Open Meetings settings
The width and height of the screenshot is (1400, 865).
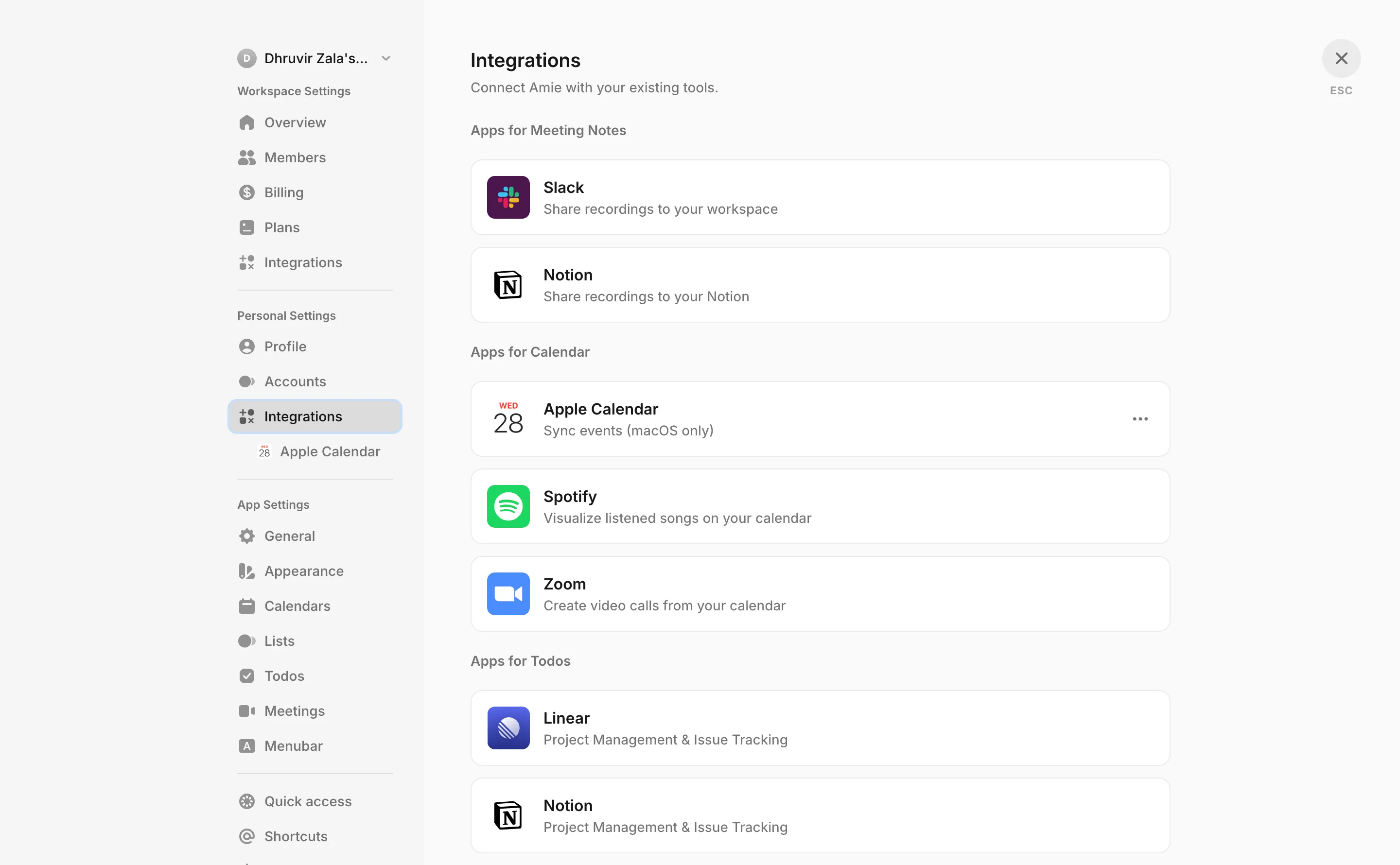click(315, 710)
